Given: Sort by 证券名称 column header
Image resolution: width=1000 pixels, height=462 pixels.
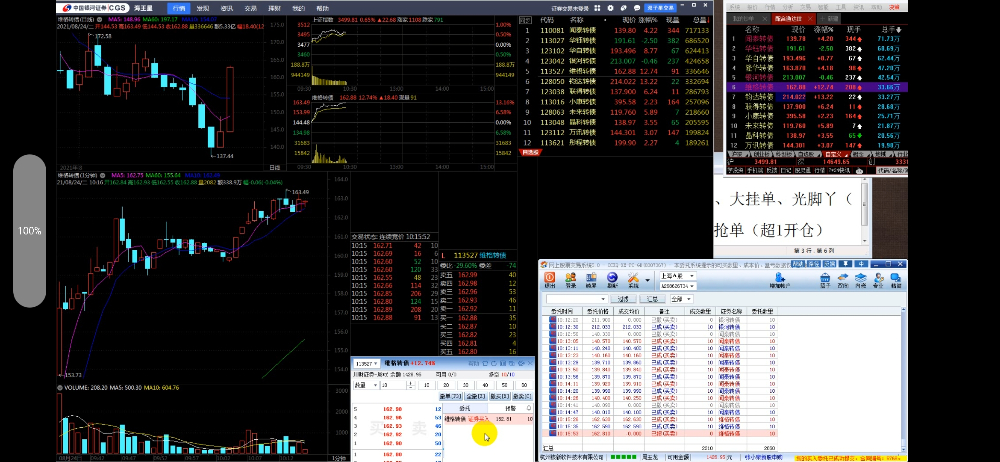Looking at the screenshot, I should tap(730, 311).
